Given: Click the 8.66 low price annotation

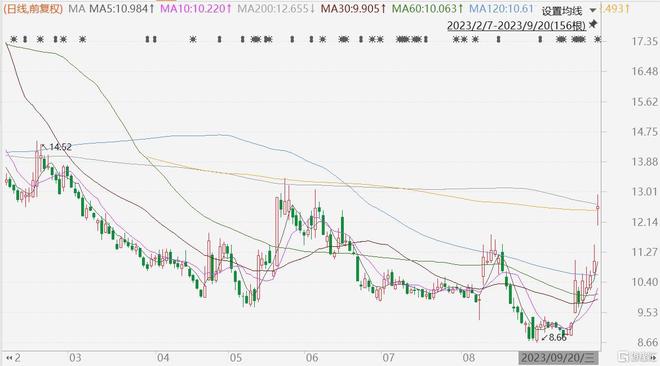Looking at the screenshot, I should 558,337.
